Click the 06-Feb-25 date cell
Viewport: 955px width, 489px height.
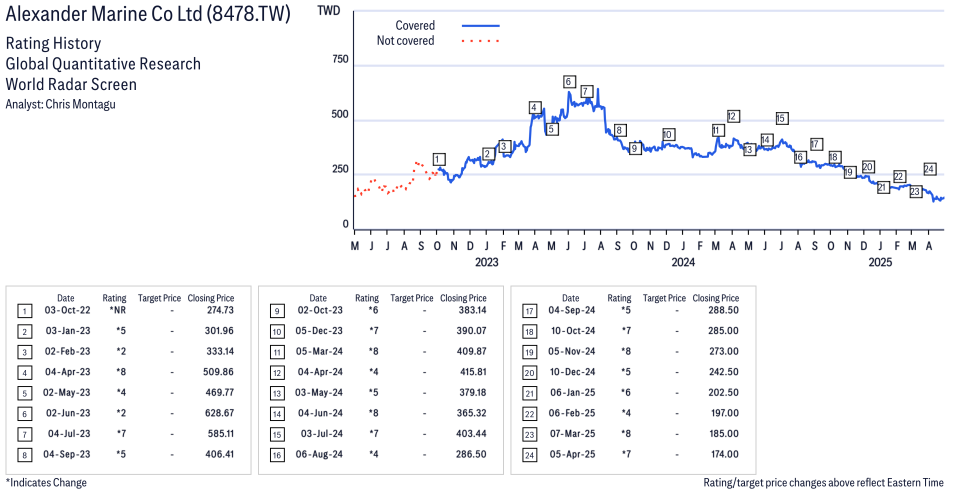(x=572, y=413)
